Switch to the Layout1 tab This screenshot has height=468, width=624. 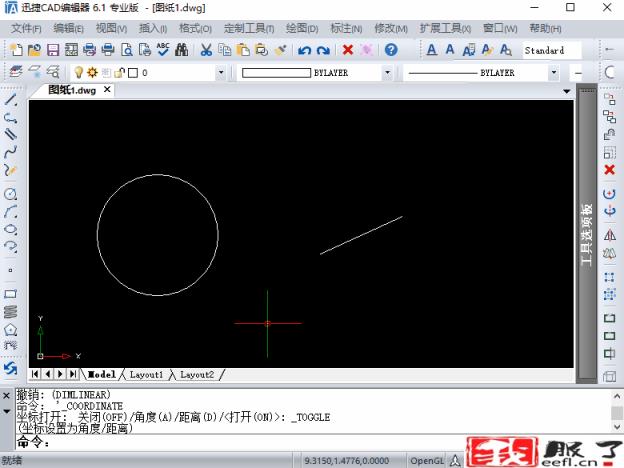coord(146,374)
